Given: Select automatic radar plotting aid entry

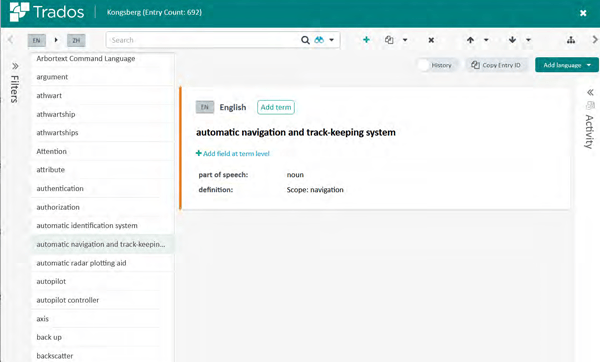Looking at the screenshot, I should (103, 263).
